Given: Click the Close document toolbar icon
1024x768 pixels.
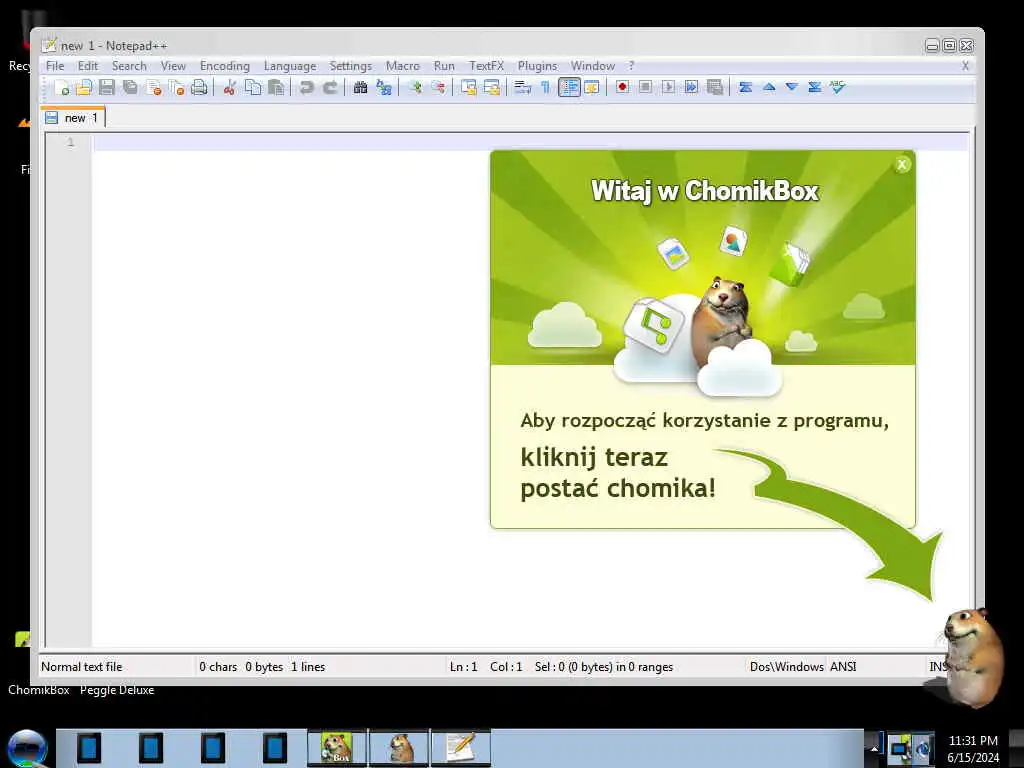Looking at the screenshot, I should pos(153,87).
